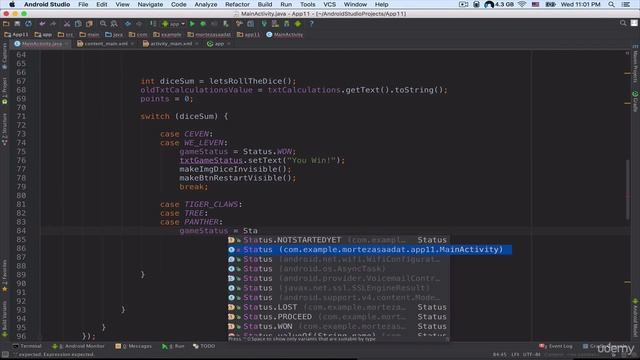640x360 pixels.
Task: Open the Terminal tool window
Action: tap(27, 346)
